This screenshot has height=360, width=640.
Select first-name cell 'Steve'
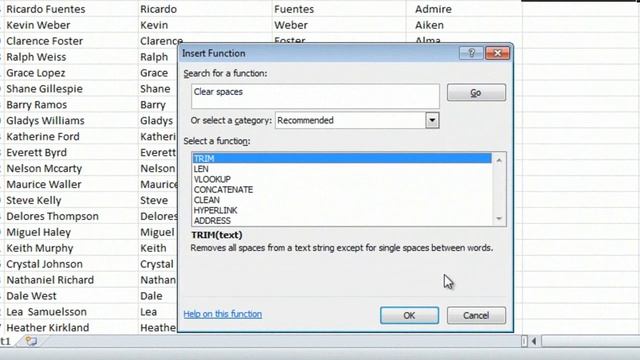point(158,200)
